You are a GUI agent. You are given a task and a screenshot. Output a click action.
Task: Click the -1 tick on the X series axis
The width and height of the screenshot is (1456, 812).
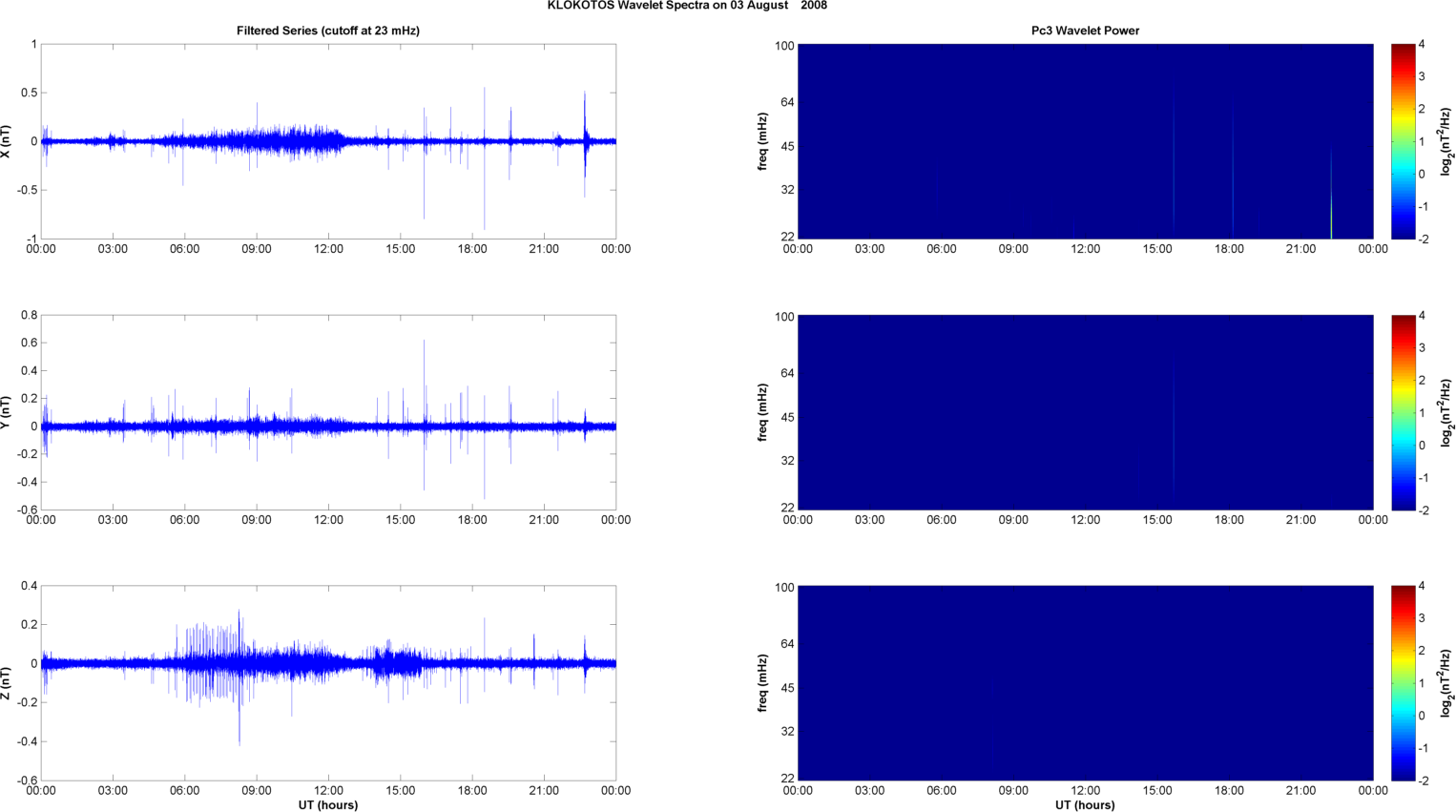coord(31,239)
